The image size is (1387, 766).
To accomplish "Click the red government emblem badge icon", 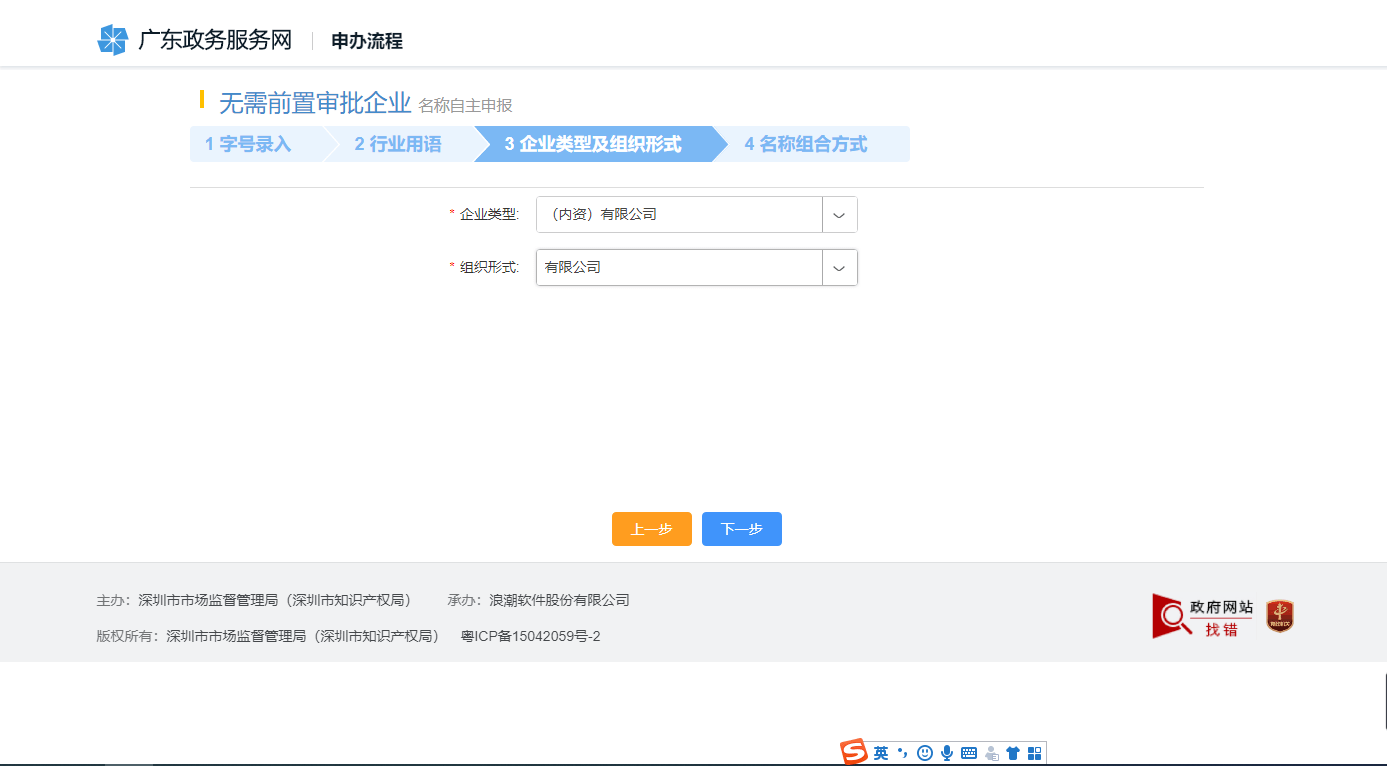I will click(x=1278, y=616).
